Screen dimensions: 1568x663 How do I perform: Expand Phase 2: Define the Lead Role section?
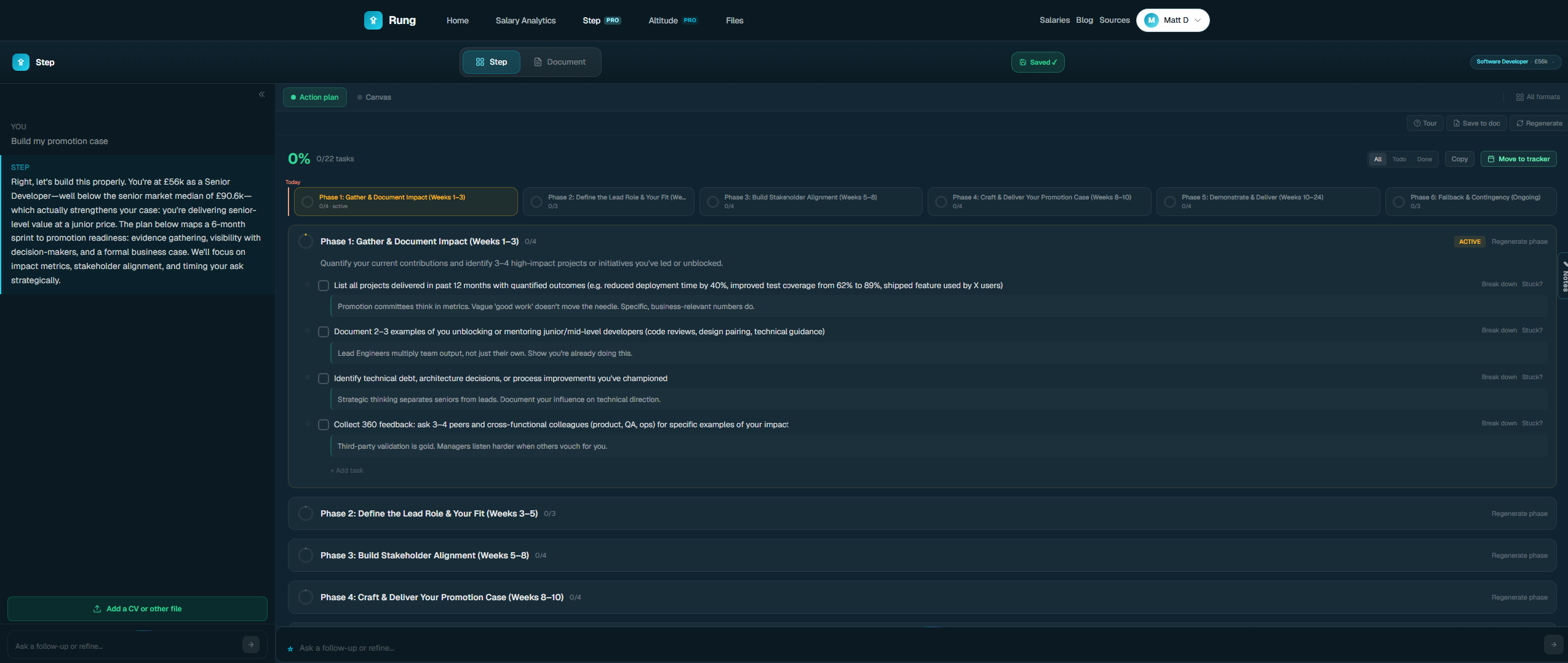tap(922, 513)
